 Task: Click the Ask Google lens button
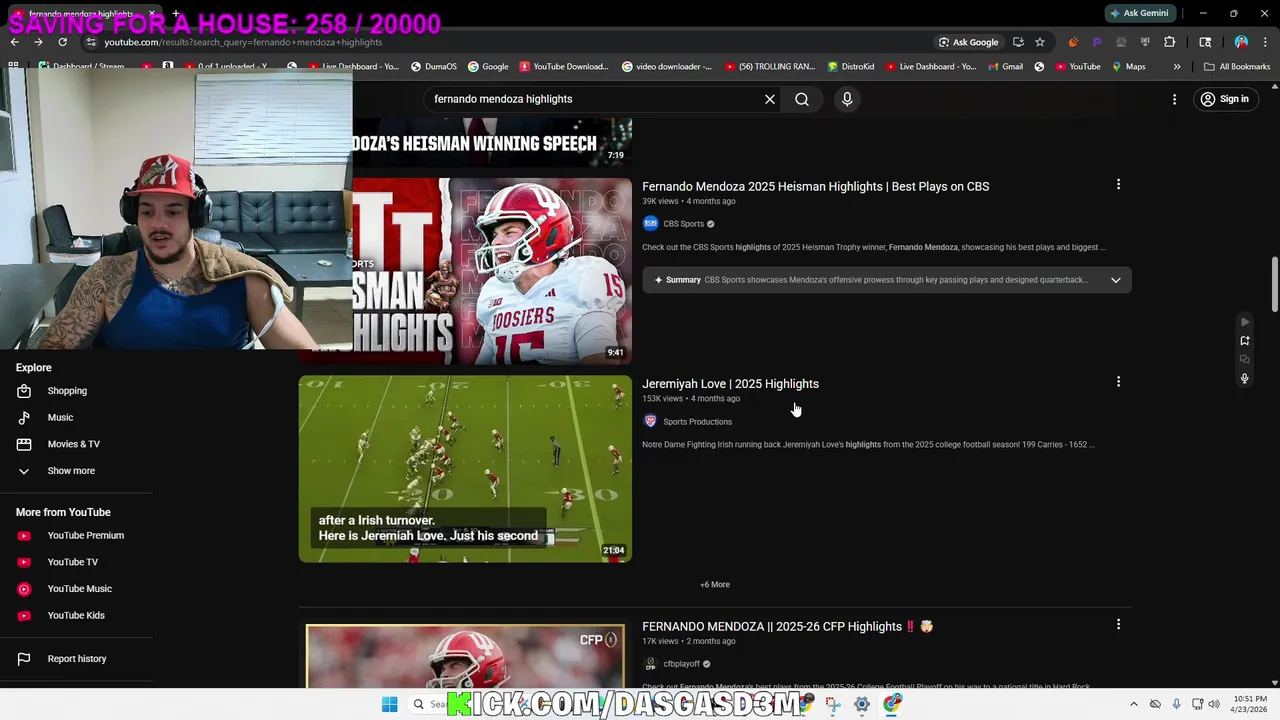click(x=968, y=42)
